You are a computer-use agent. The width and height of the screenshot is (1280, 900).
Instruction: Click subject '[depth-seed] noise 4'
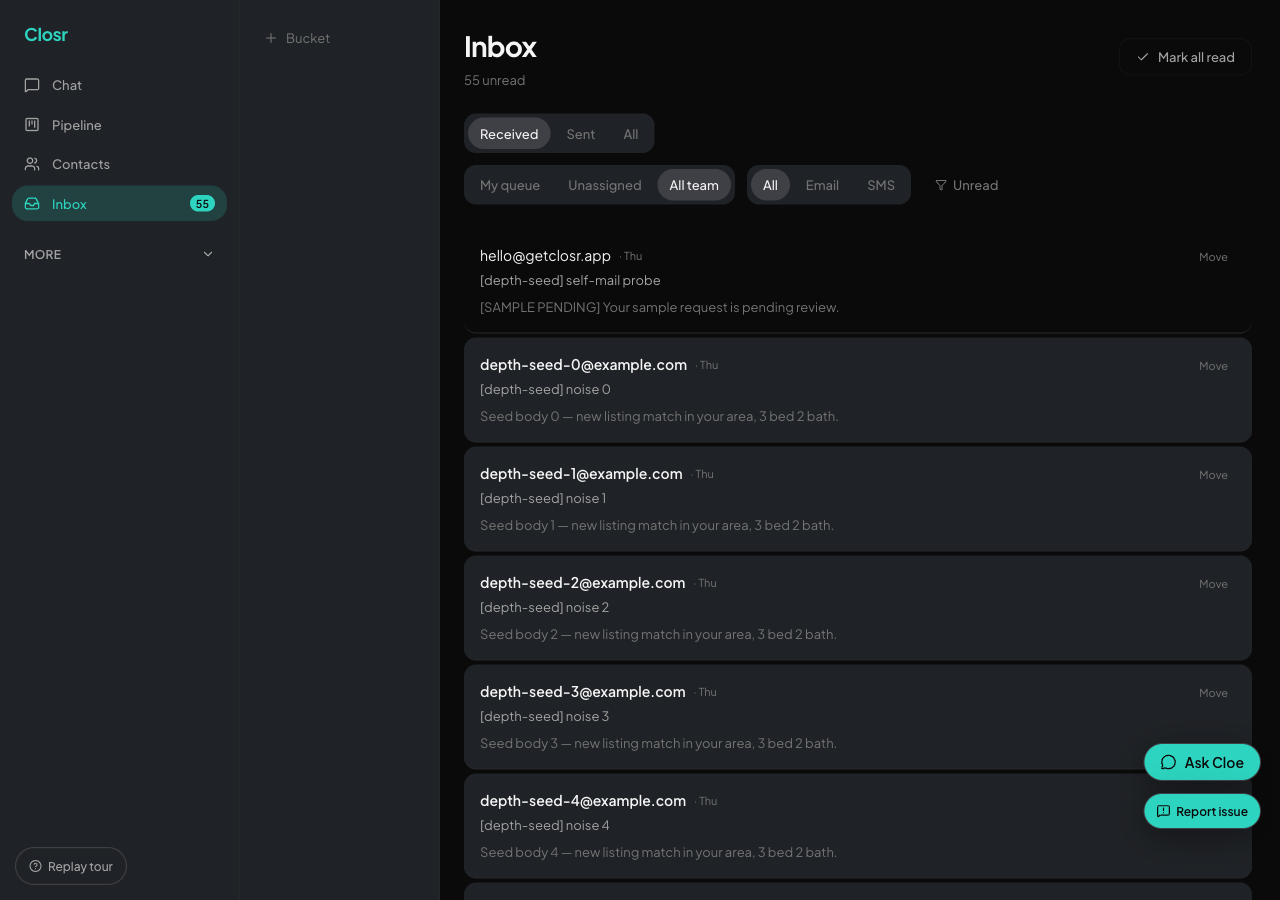tap(544, 826)
